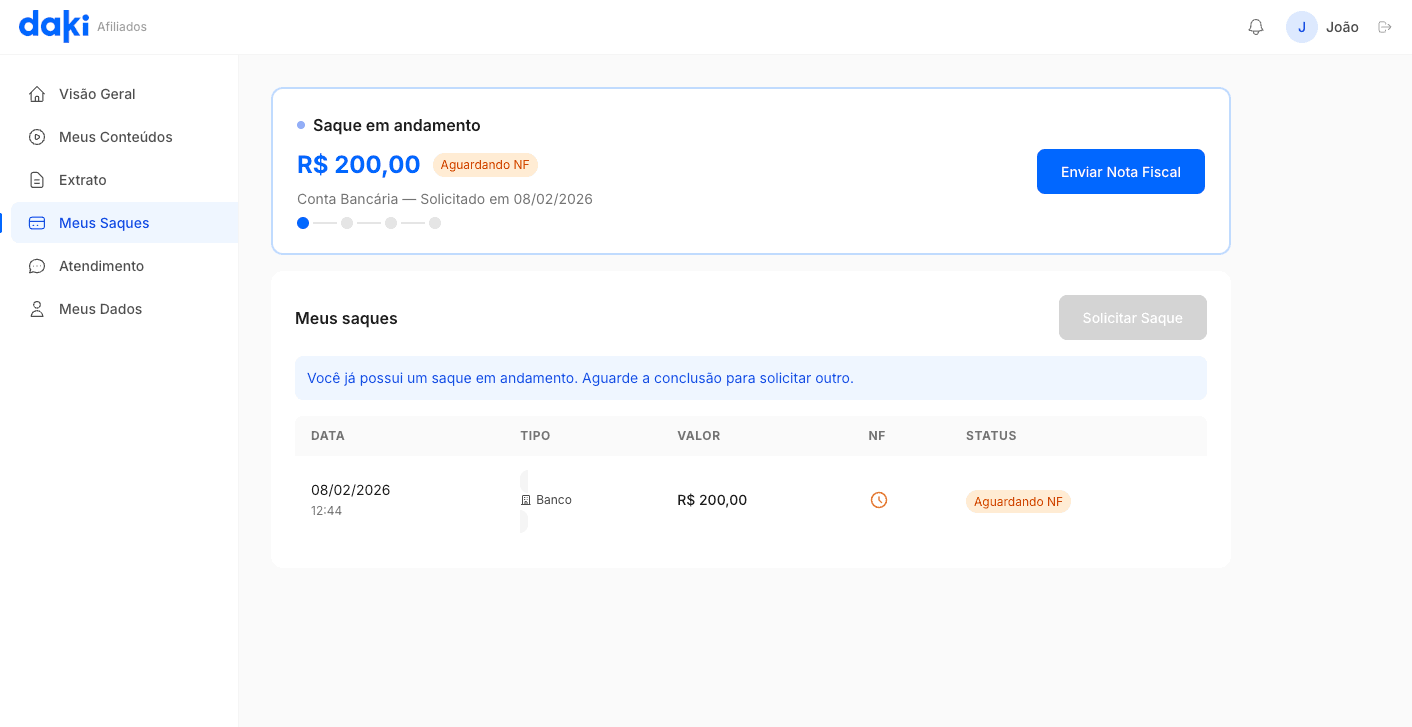
Task: Click the Saque em andamento heading
Action: [397, 125]
